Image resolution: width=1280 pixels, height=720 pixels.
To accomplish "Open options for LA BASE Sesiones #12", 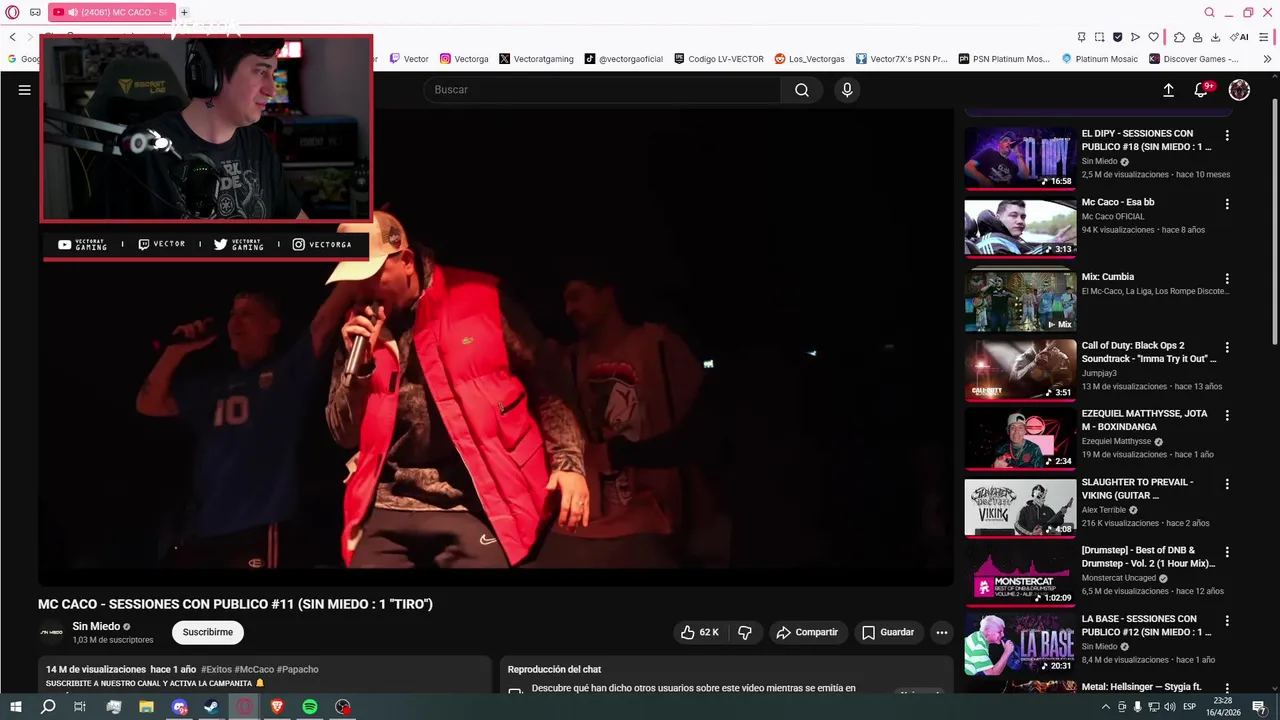I will (1227, 620).
